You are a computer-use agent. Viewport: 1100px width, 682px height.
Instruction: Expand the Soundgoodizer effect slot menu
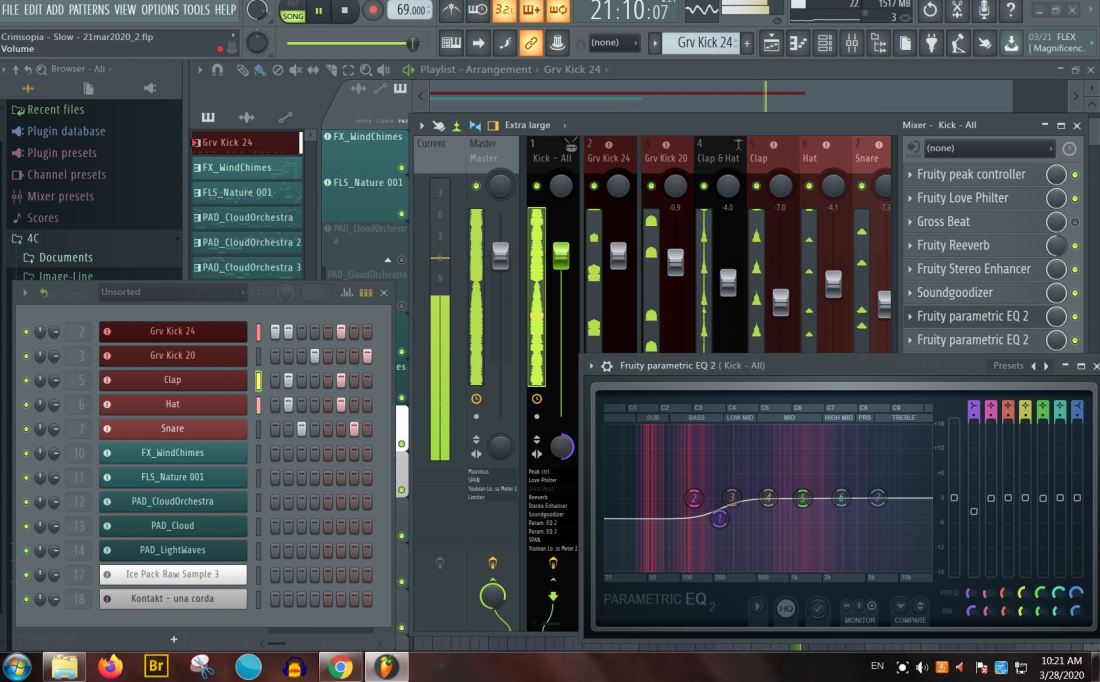pyautogui.click(x=910, y=293)
